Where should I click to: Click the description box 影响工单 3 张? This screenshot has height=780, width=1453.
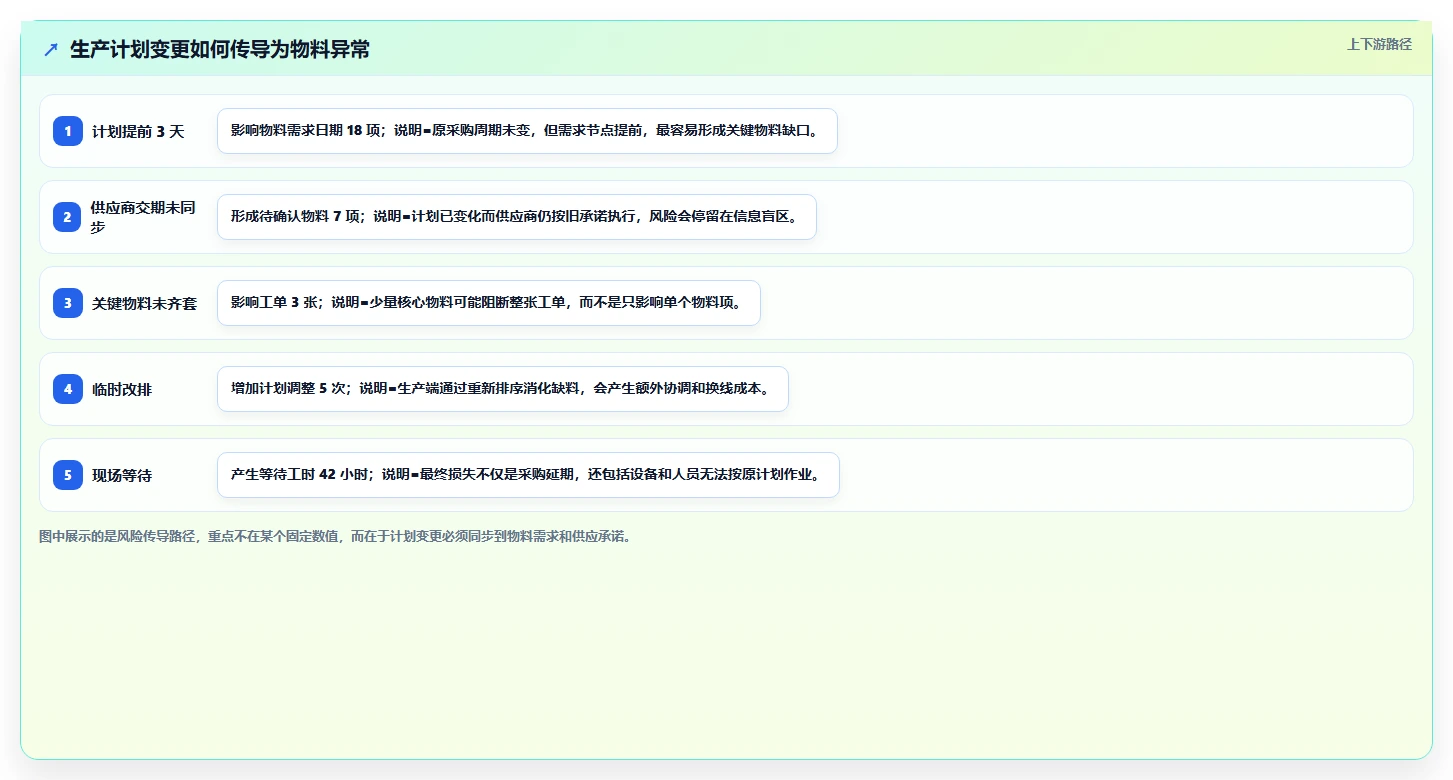(489, 303)
